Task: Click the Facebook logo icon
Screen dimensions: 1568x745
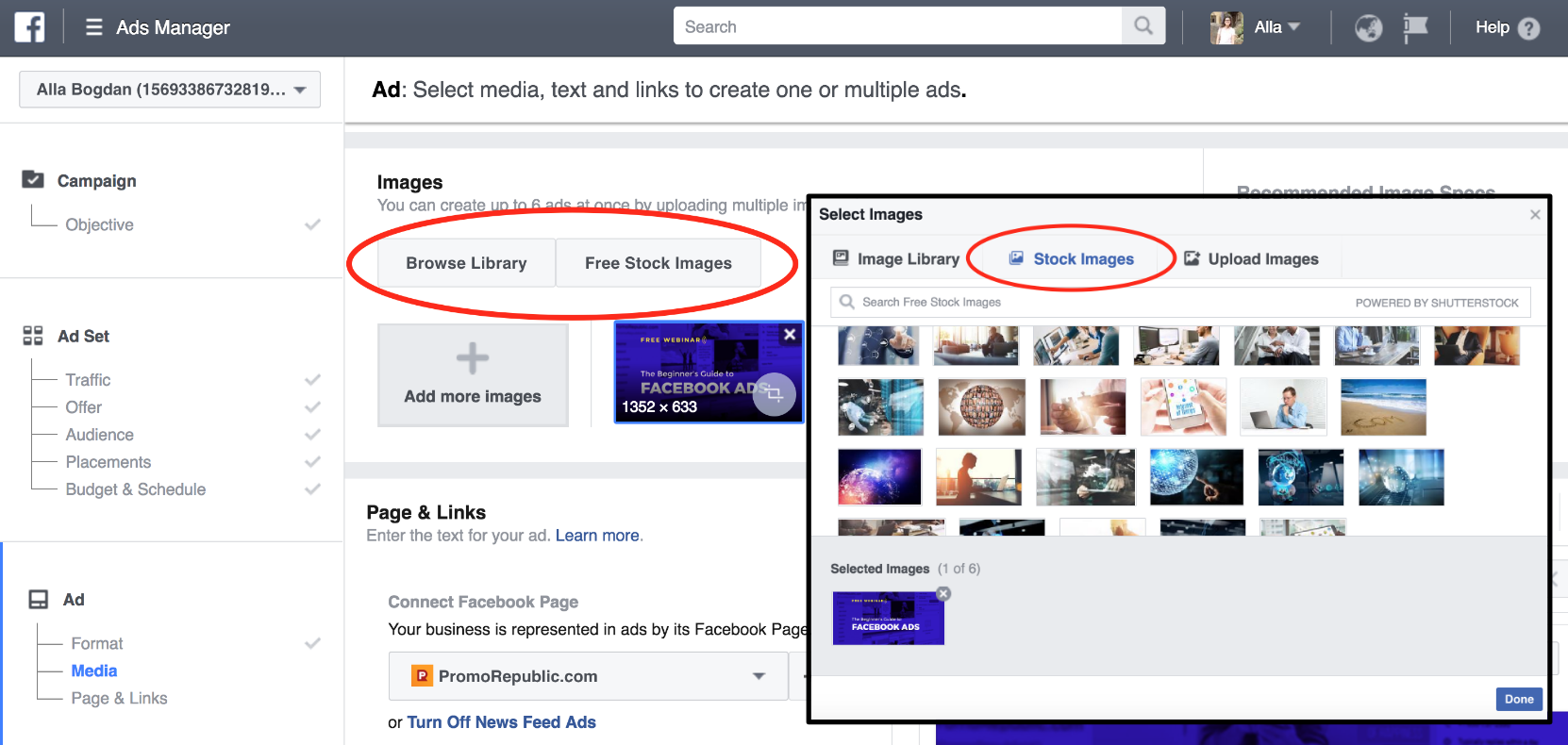Action: (x=29, y=27)
